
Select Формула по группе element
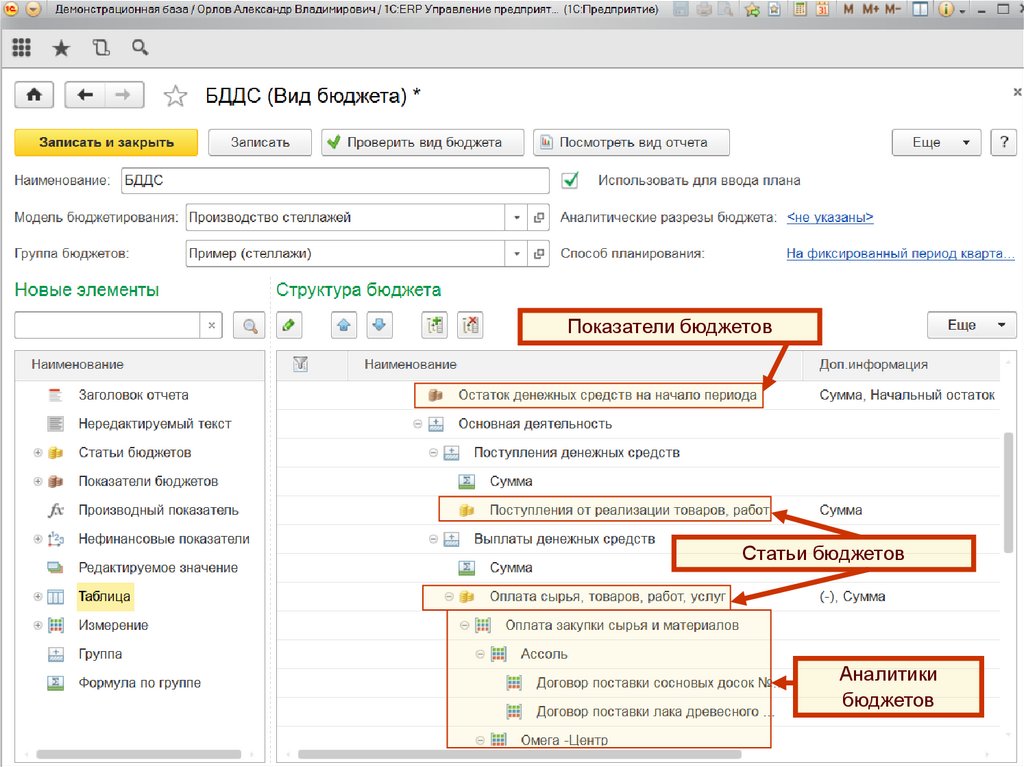(140, 683)
